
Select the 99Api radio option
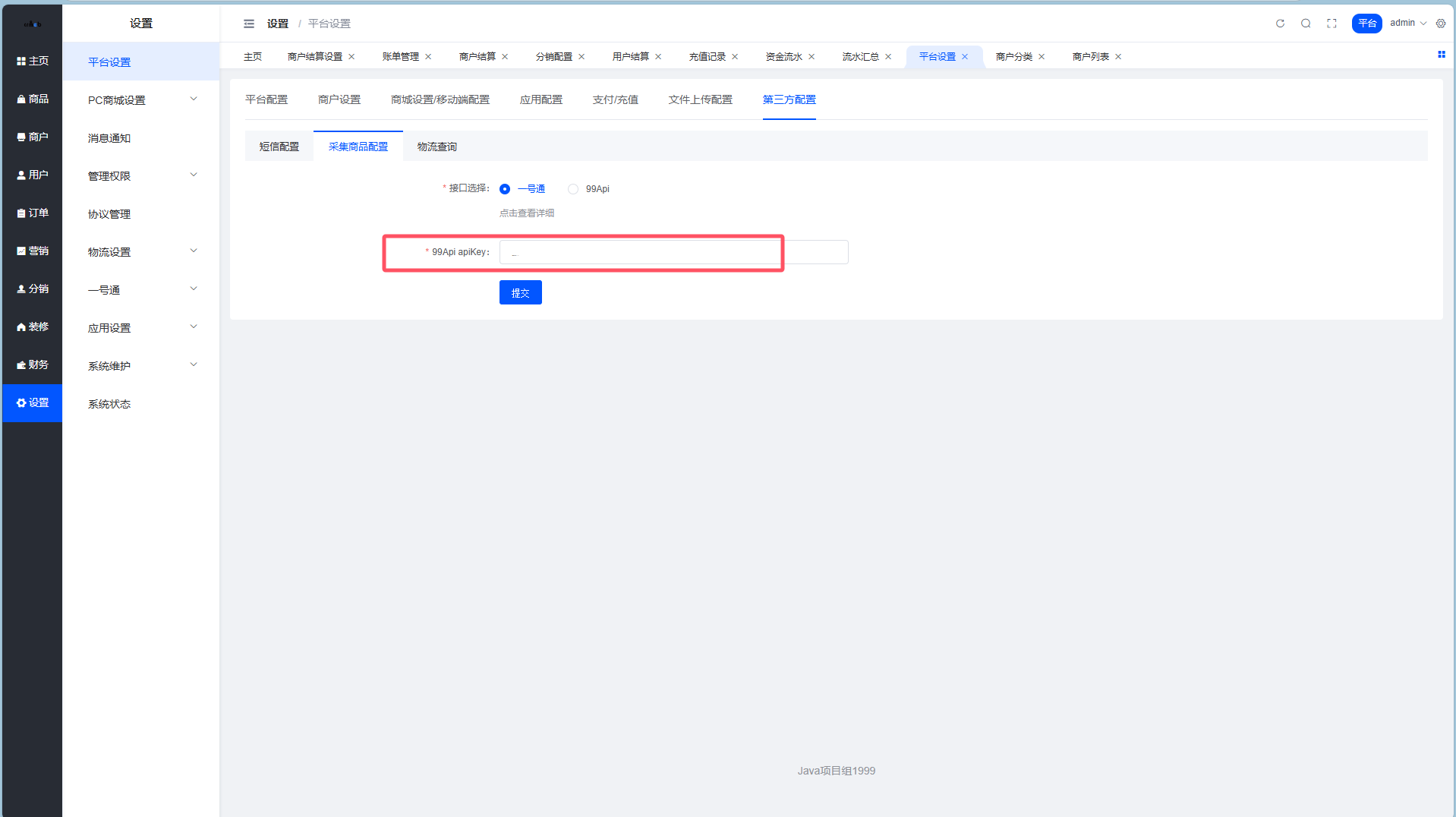click(x=573, y=189)
